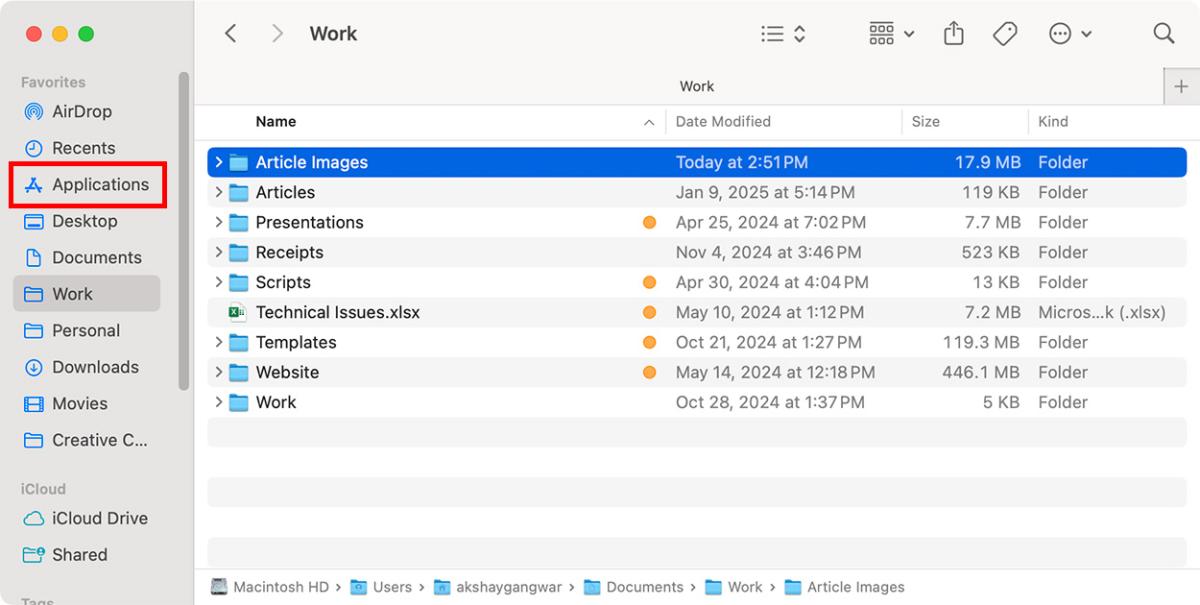Sort by the Name column header
1200x605 pixels.
pyautogui.click(x=276, y=121)
